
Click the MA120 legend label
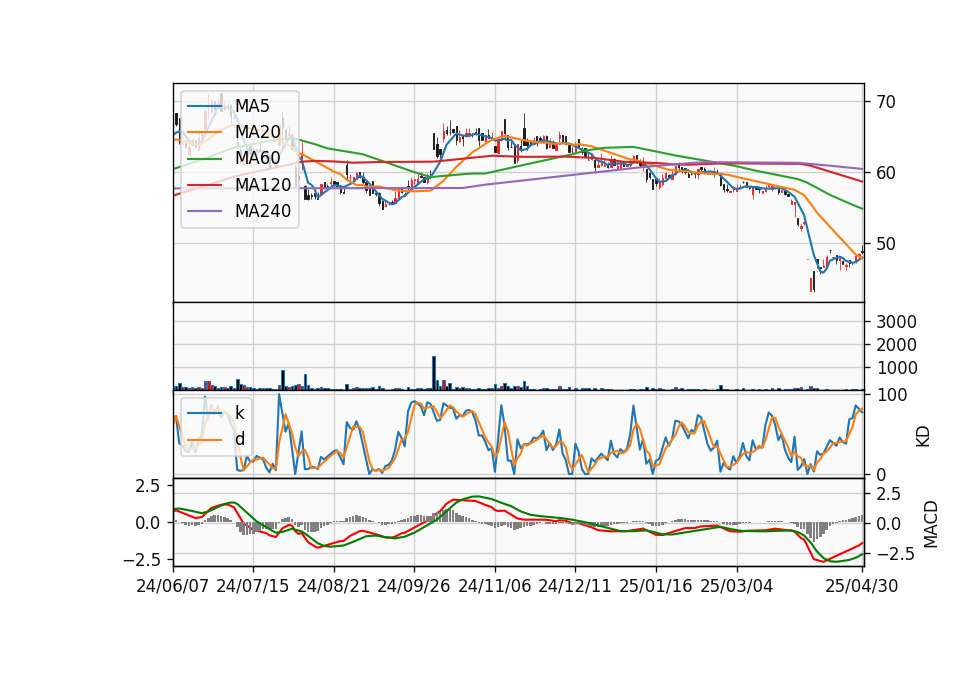coord(263,185)
